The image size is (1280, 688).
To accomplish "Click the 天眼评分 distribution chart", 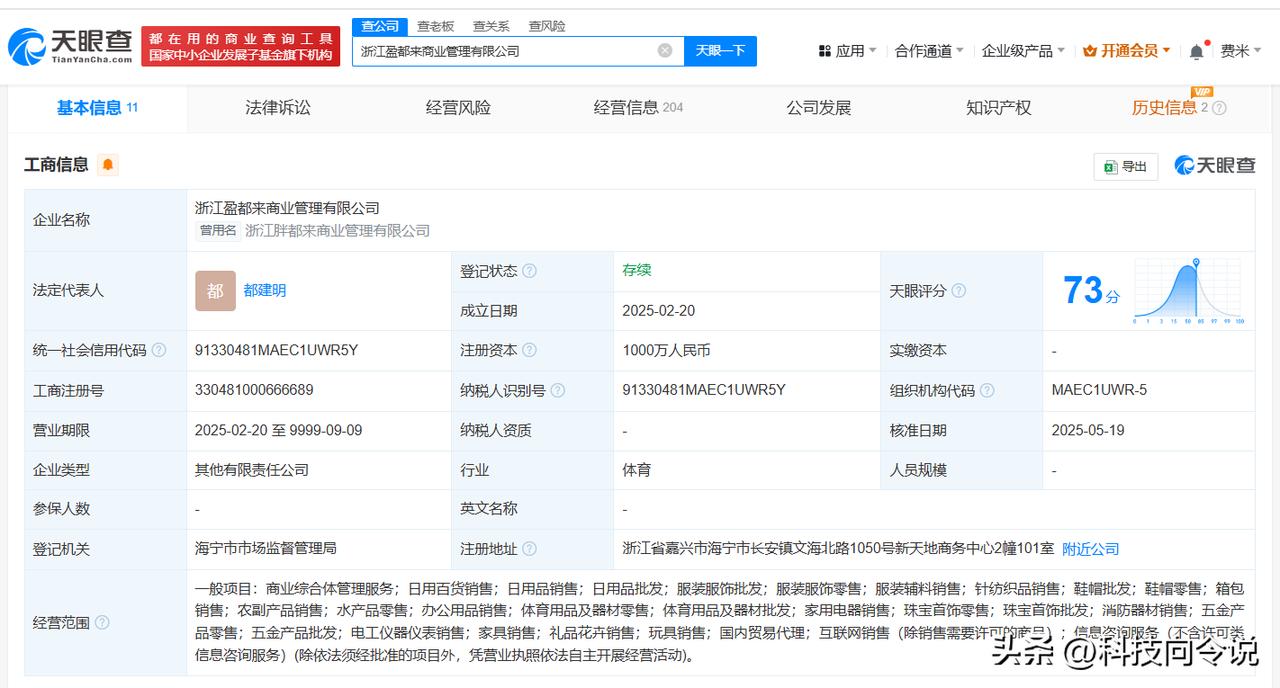I will pyautogui.click(x=1189, y=291).
